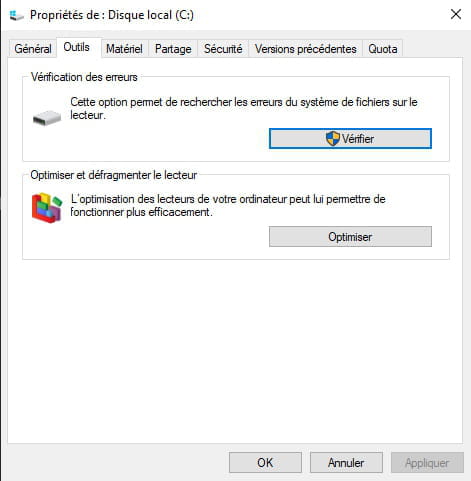Image resolution: width=471 pixels, height=481 pixels.
Task: Launch the Optimiser drive tool
Action: 350,237
